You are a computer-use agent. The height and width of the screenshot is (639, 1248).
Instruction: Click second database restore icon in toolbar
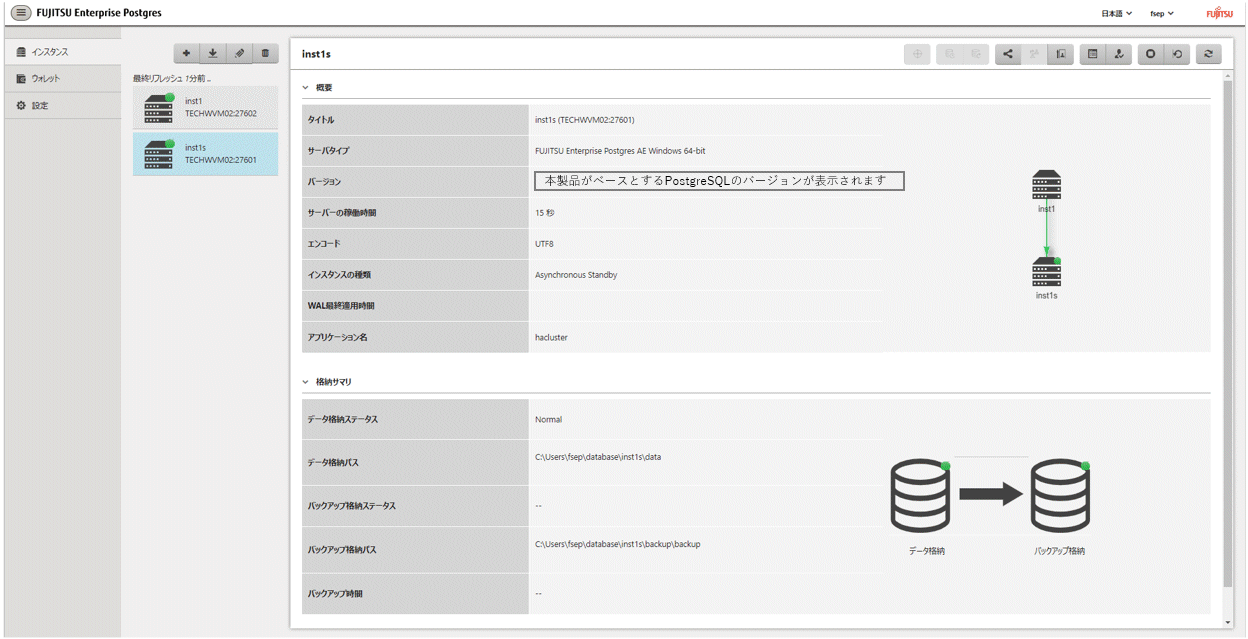pos(976,54)
